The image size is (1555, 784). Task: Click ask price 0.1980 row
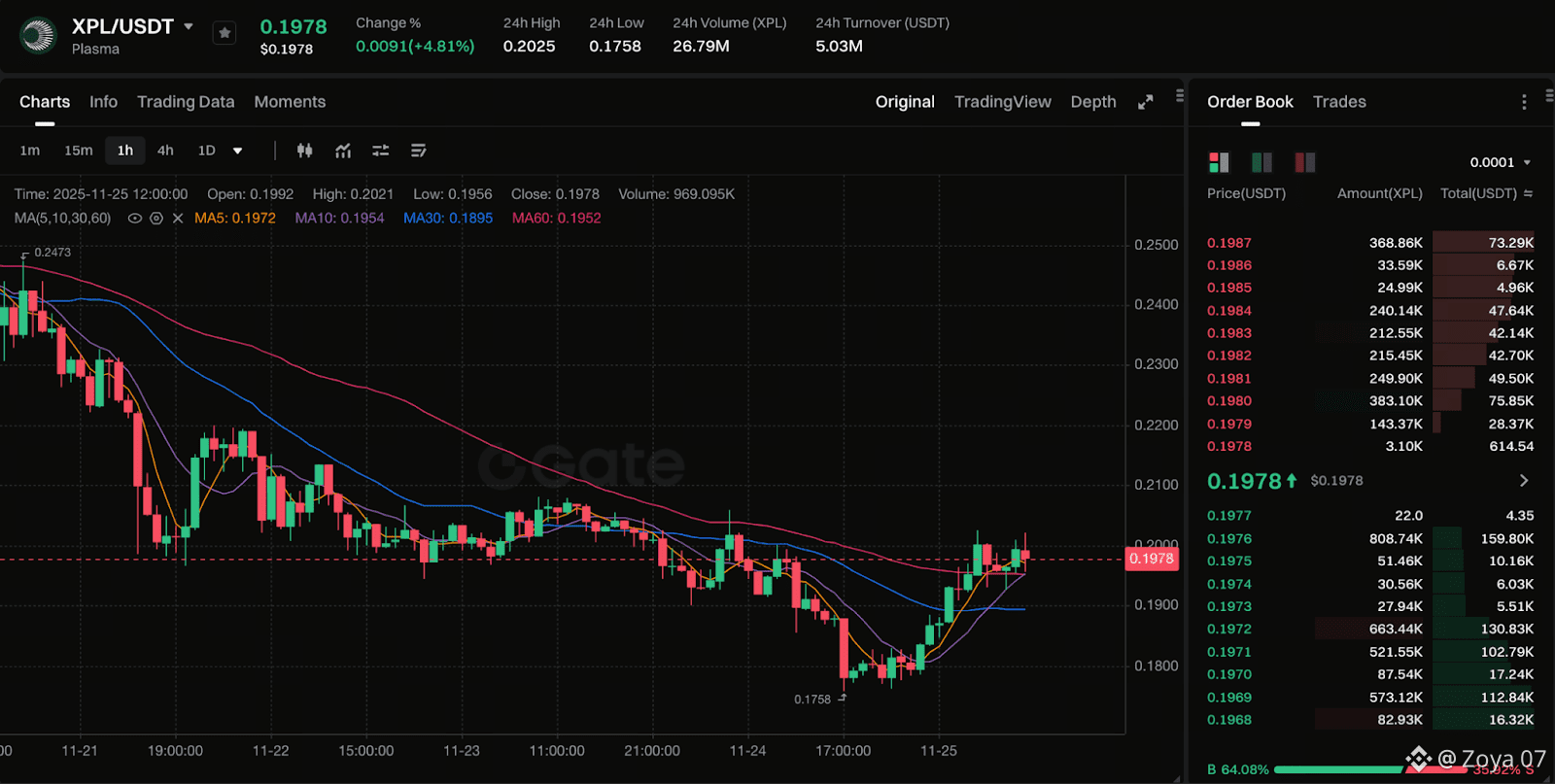pos(1370,401)
